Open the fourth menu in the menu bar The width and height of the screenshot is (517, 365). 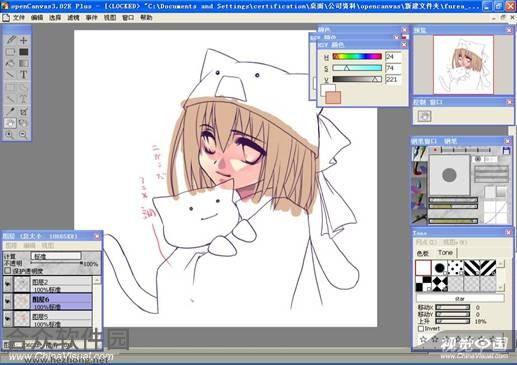pyautogui.click(x=73, y=18)
